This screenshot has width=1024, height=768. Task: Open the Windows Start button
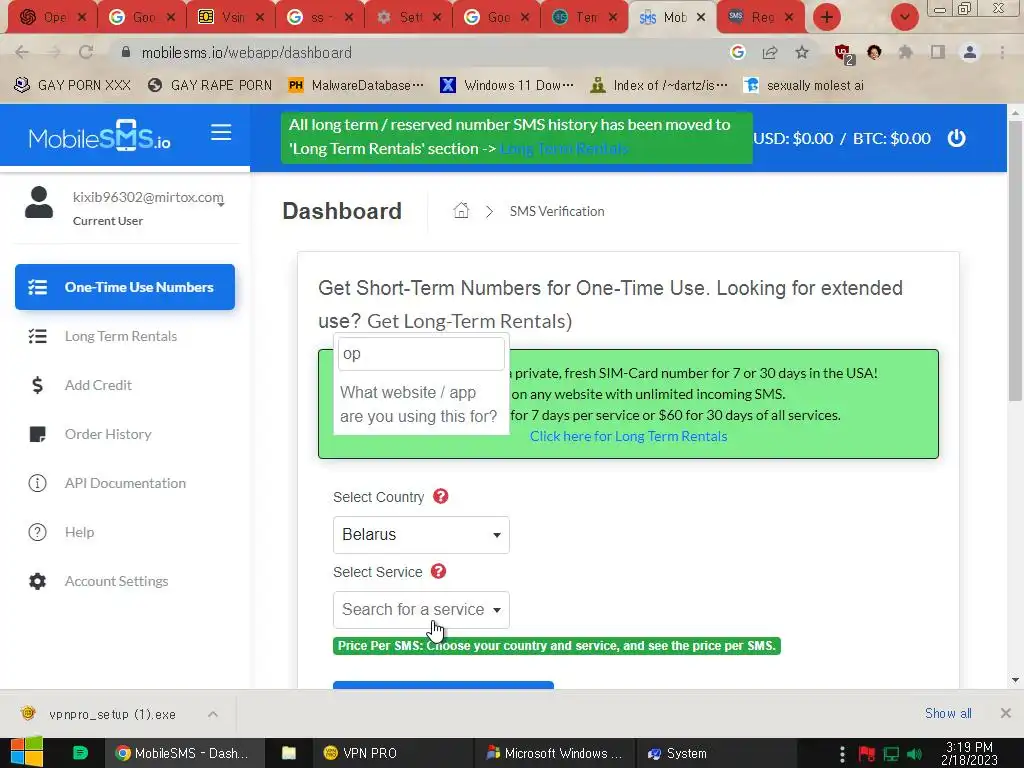27,752
